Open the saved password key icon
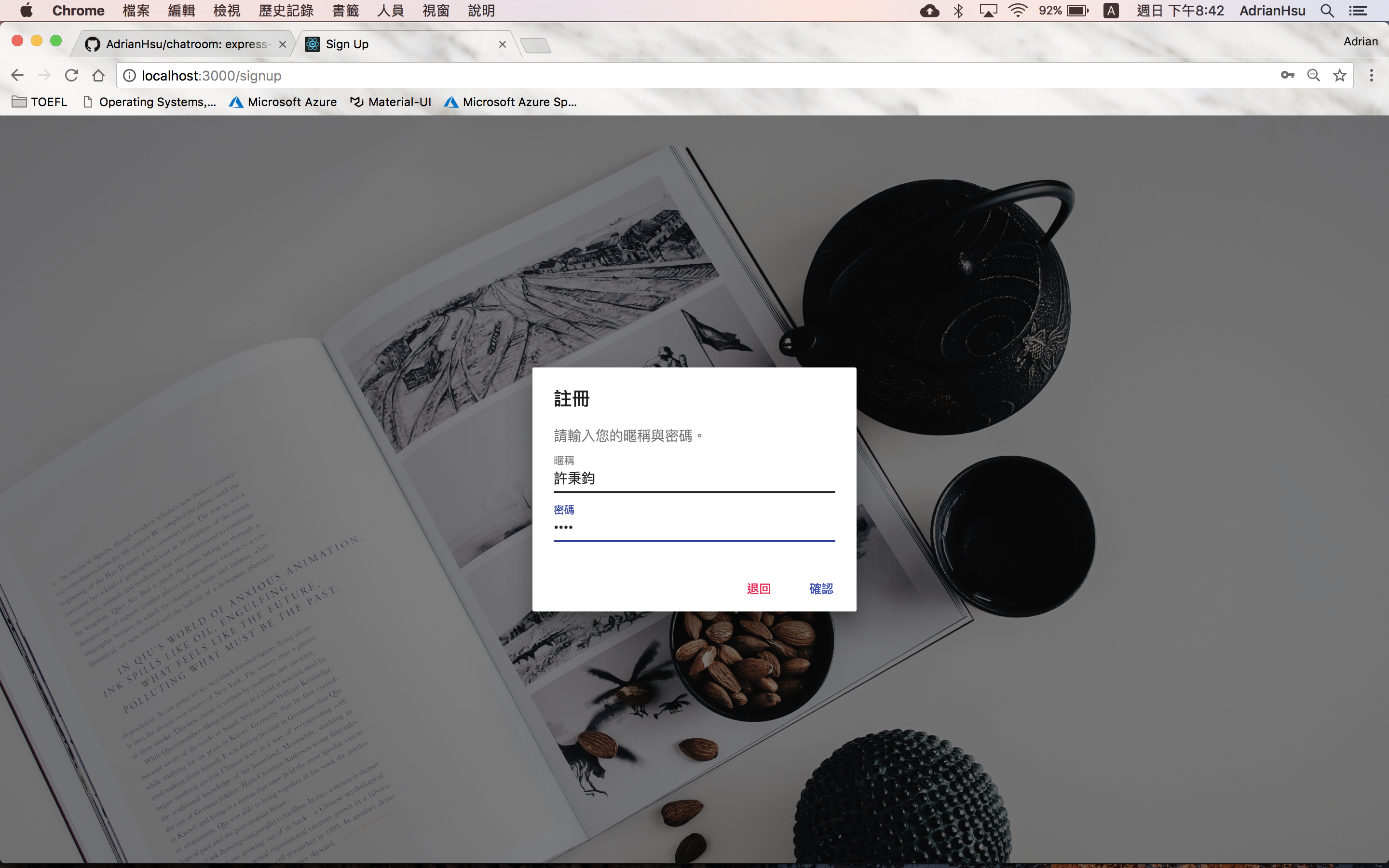 point(1287,75)
